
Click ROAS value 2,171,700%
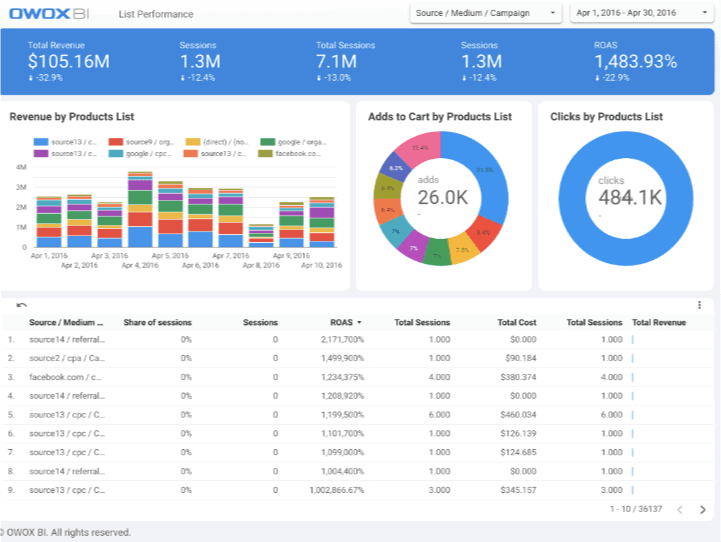(343, 339)
